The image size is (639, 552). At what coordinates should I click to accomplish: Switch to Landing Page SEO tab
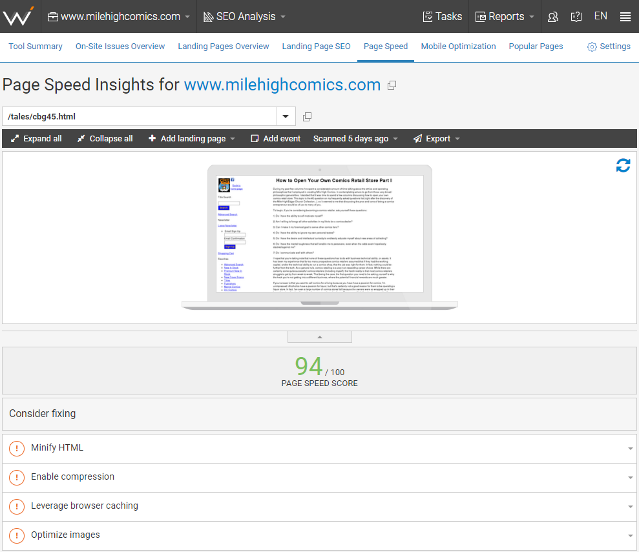[x=316, y=46]
